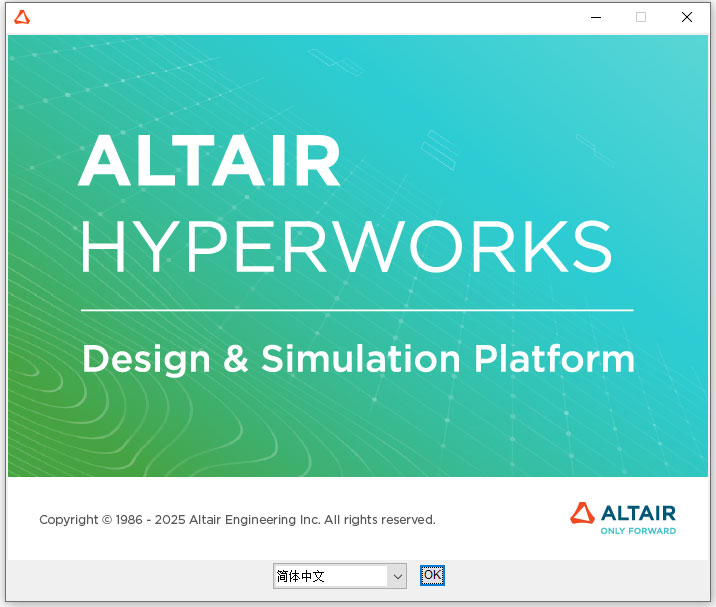Click the ONLY FORWARD slogan text

pos(638,531)
